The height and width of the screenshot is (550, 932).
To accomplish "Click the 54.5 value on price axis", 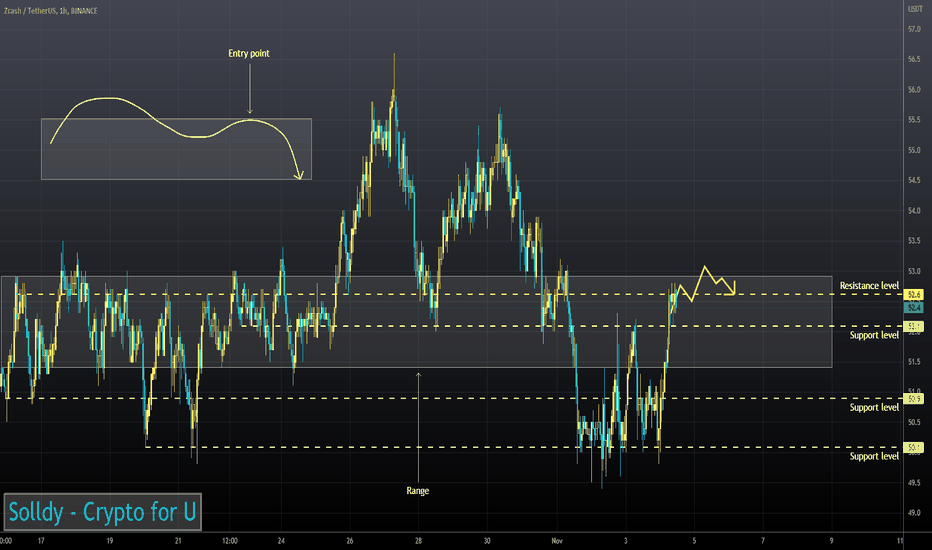I will 914,180.
